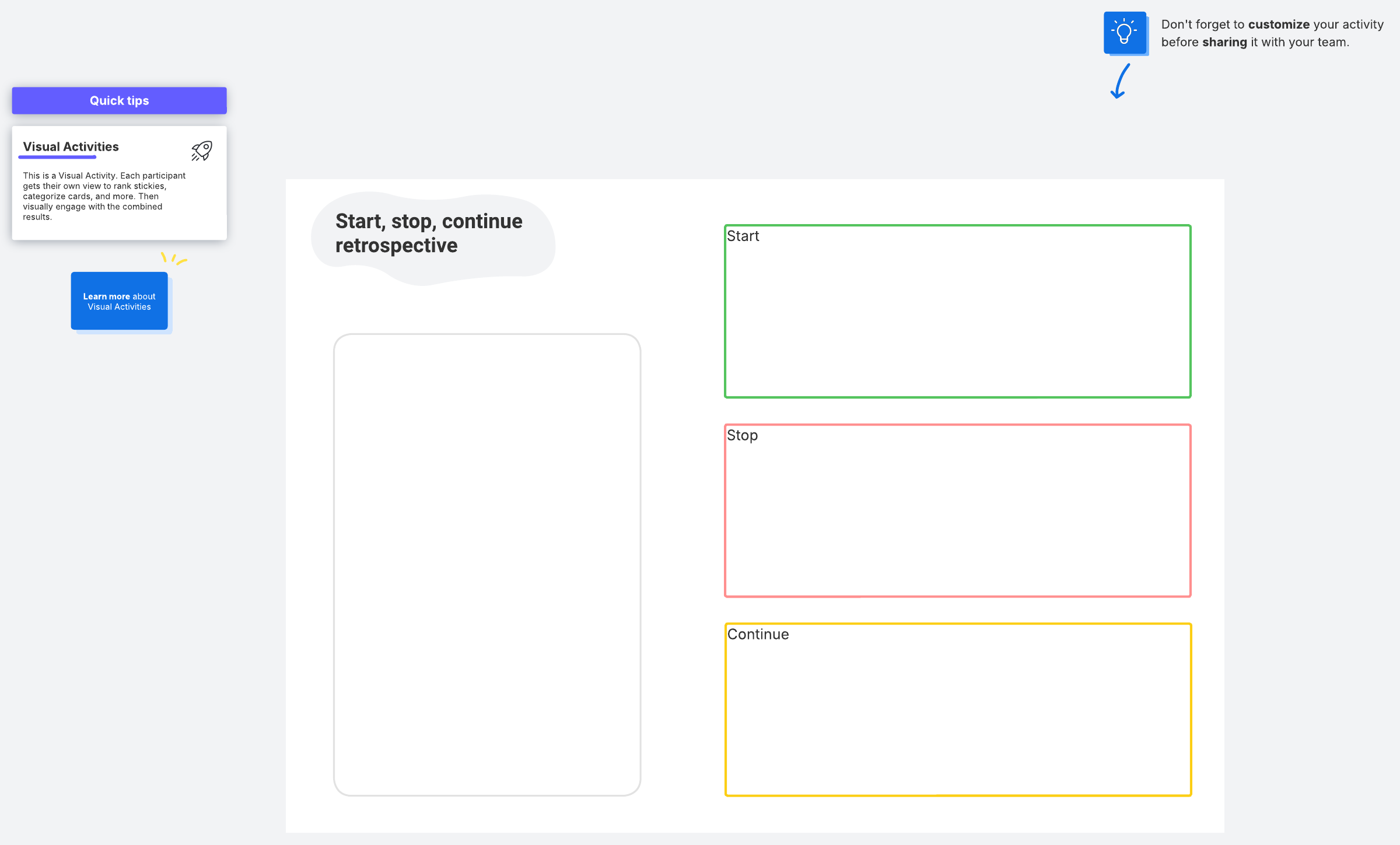Click the yellow sparkle marks above Learn more

[x=173, y=258]
